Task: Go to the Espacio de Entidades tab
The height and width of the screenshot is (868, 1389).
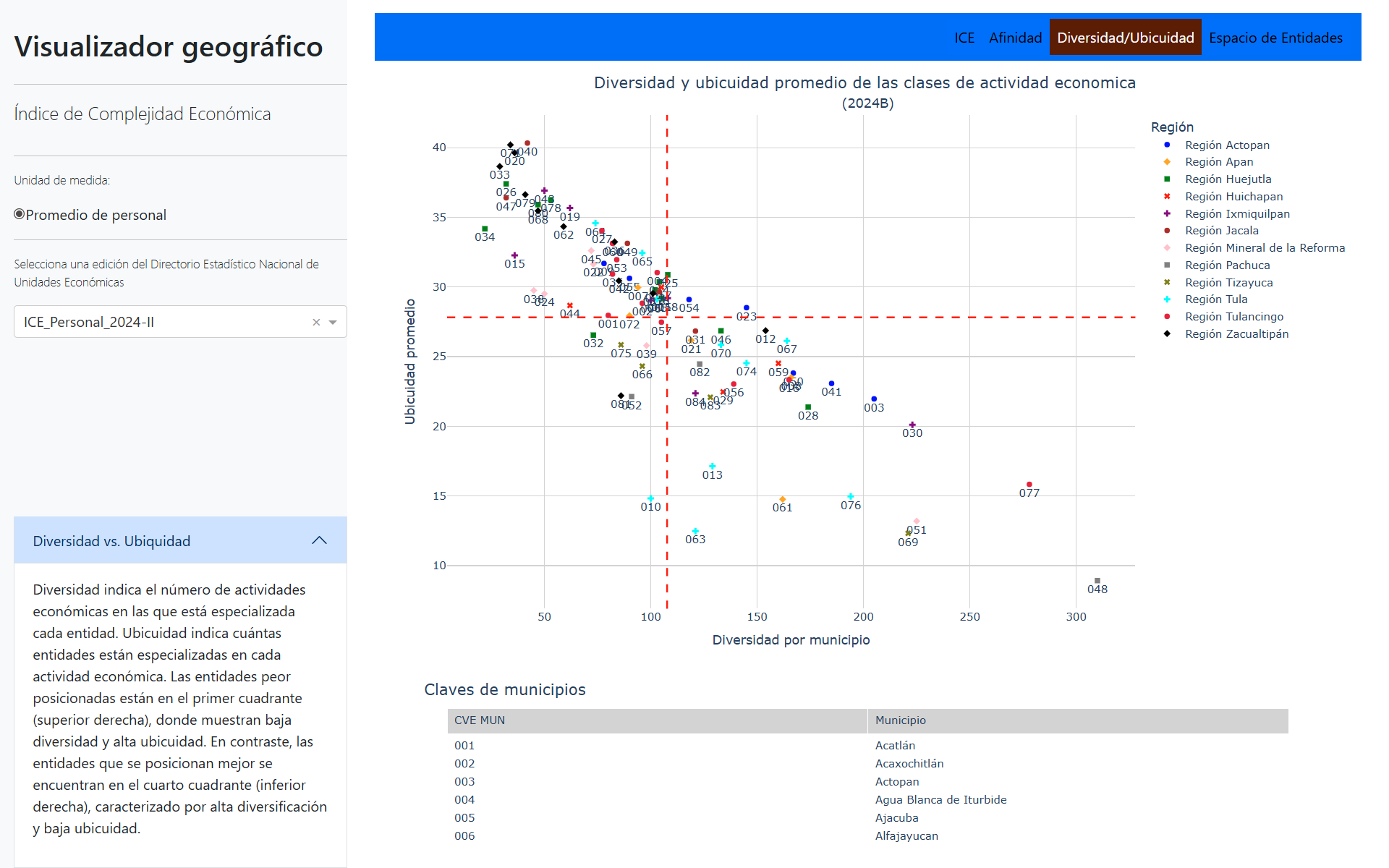Action: [x=1275, y=38]
